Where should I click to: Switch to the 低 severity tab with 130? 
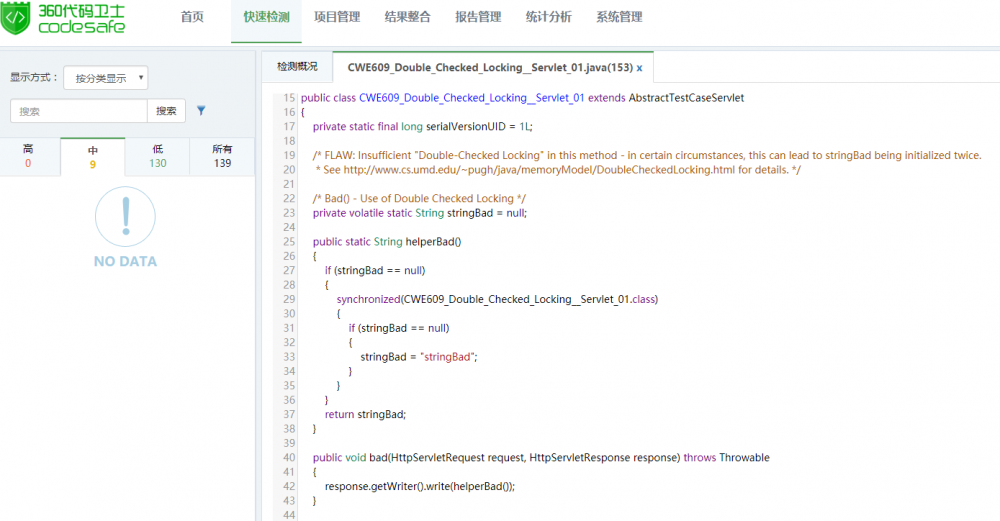click(x=158, y=156)
